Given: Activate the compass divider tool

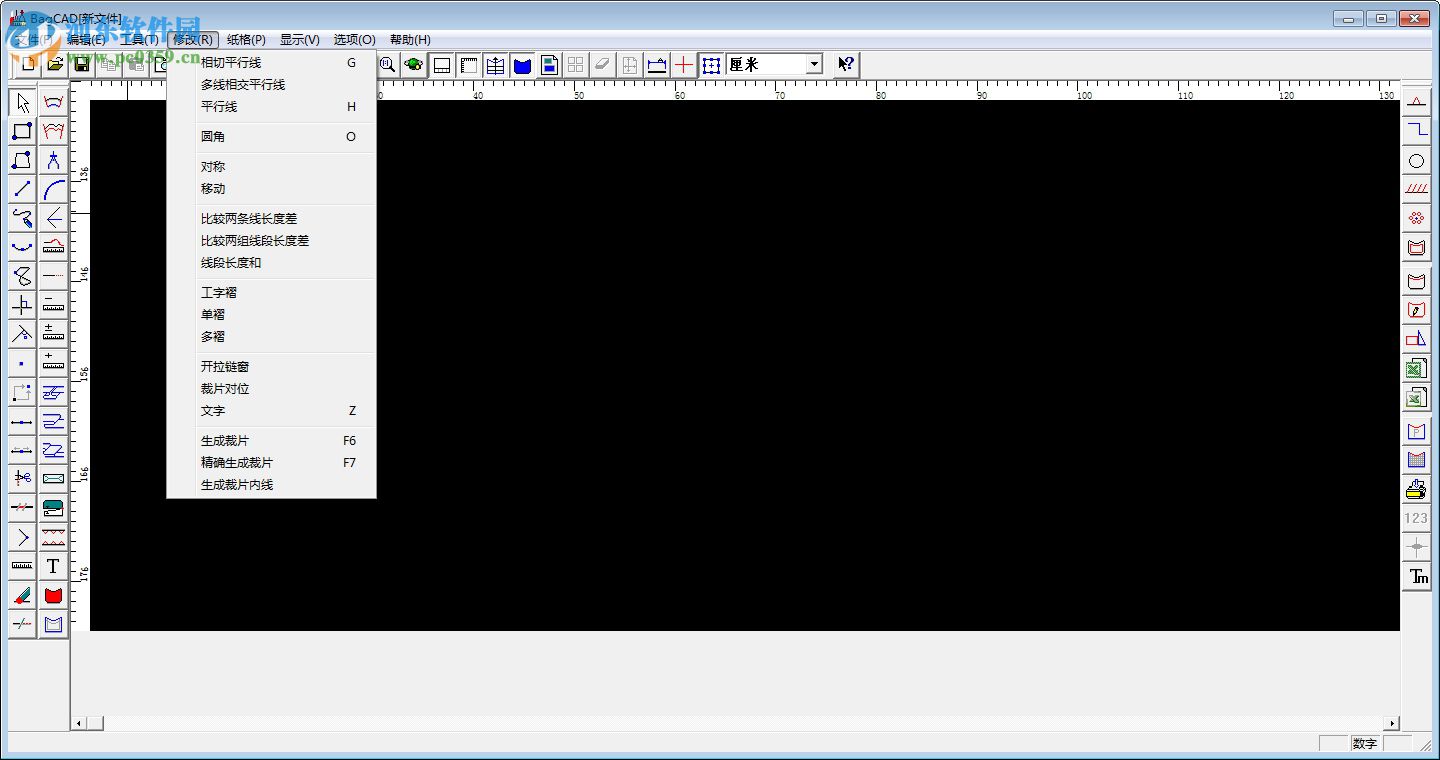Looking at the screenshot, I should click(x=53, y=160).
